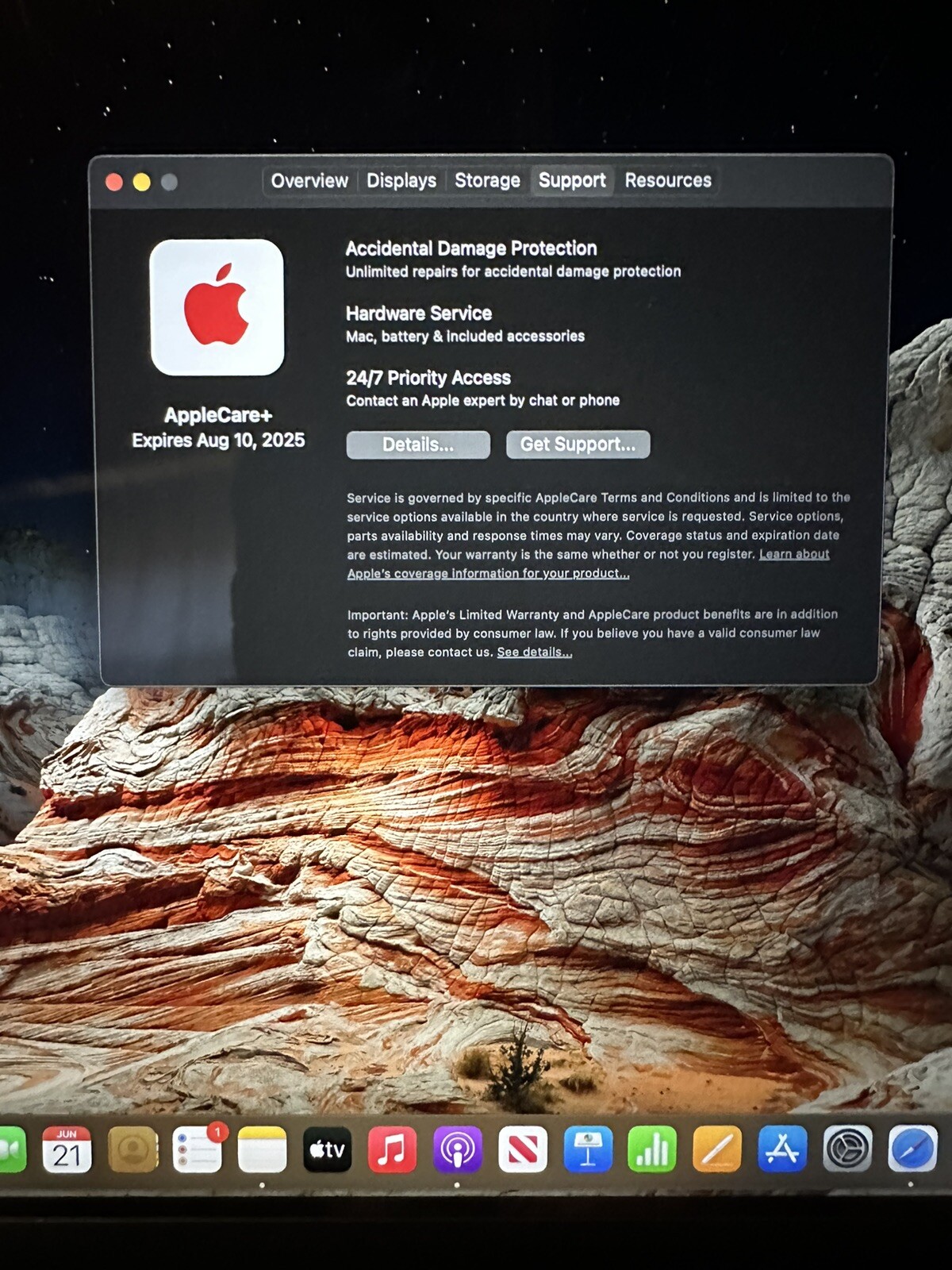
Task: Open Learn about Apple's coverage information link
Action: 589,564
